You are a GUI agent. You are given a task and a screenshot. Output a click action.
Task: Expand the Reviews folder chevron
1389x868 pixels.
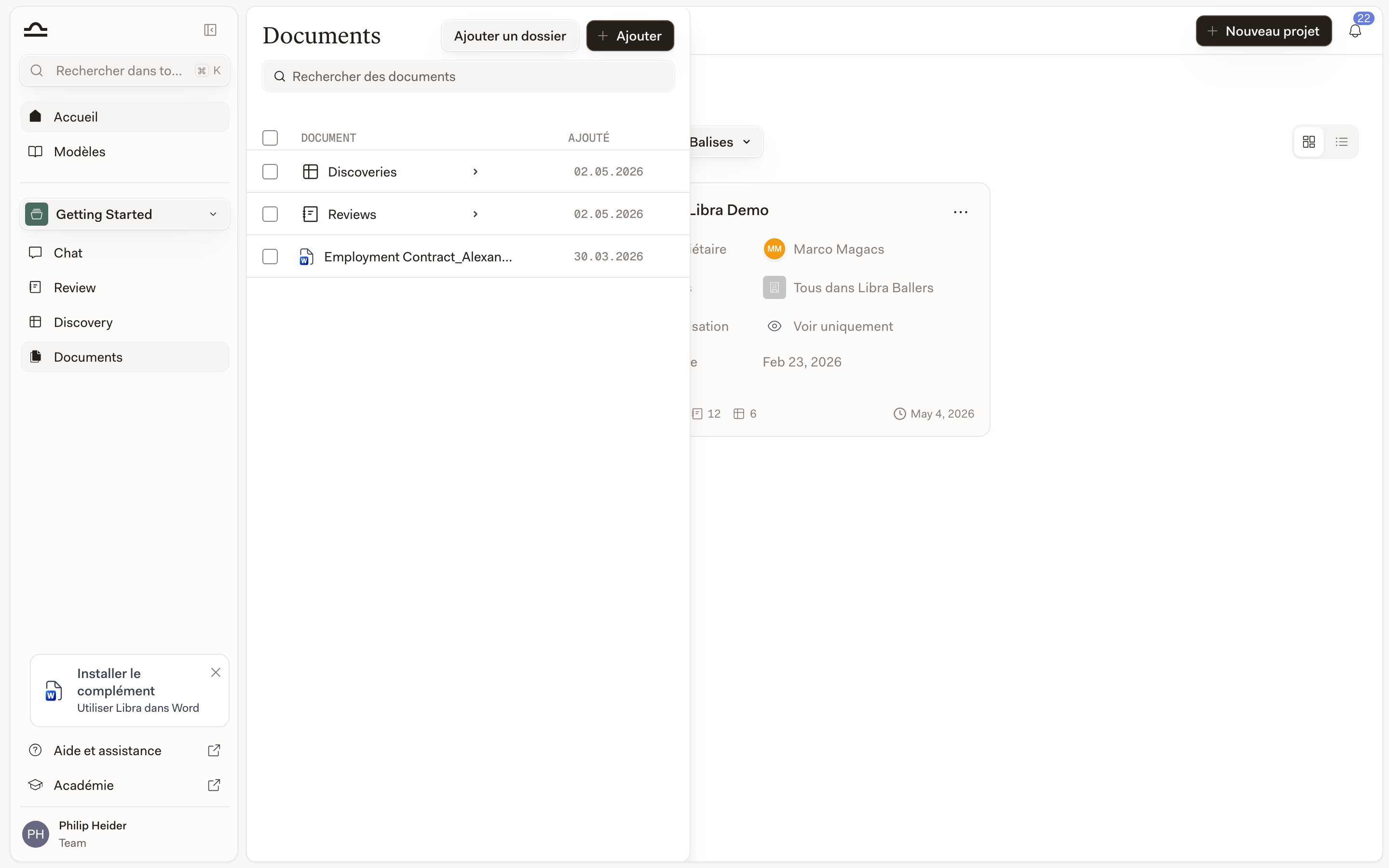point(475,214)
